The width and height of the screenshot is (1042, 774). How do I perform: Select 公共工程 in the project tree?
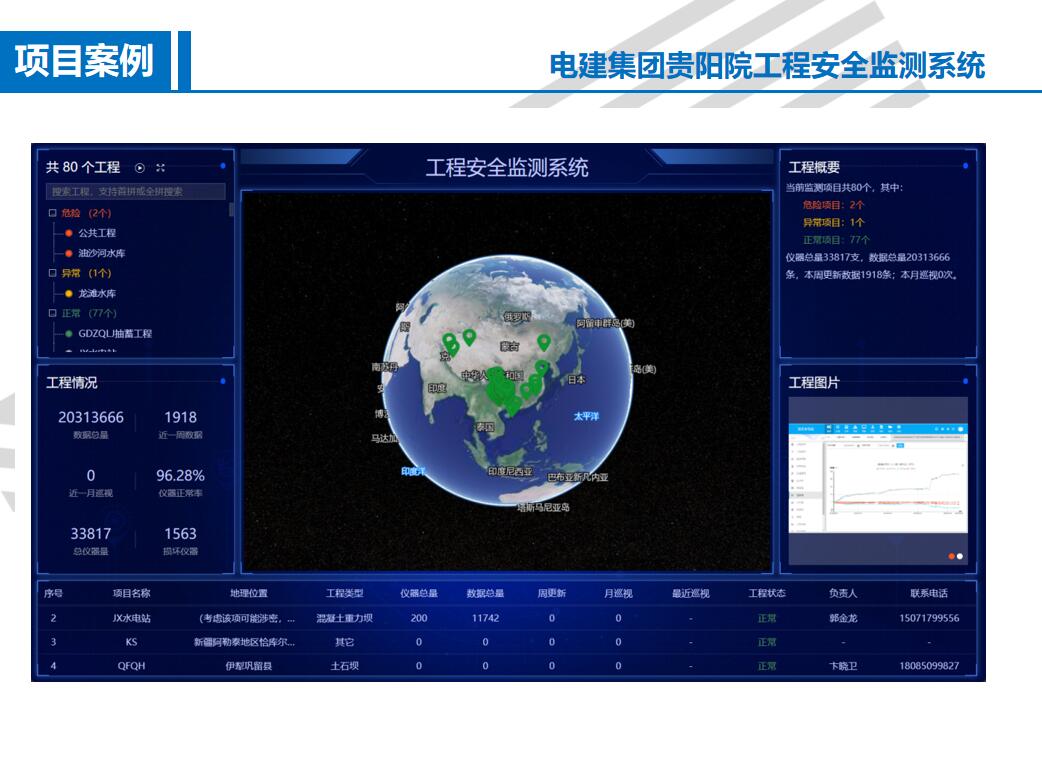coord(97,233)
